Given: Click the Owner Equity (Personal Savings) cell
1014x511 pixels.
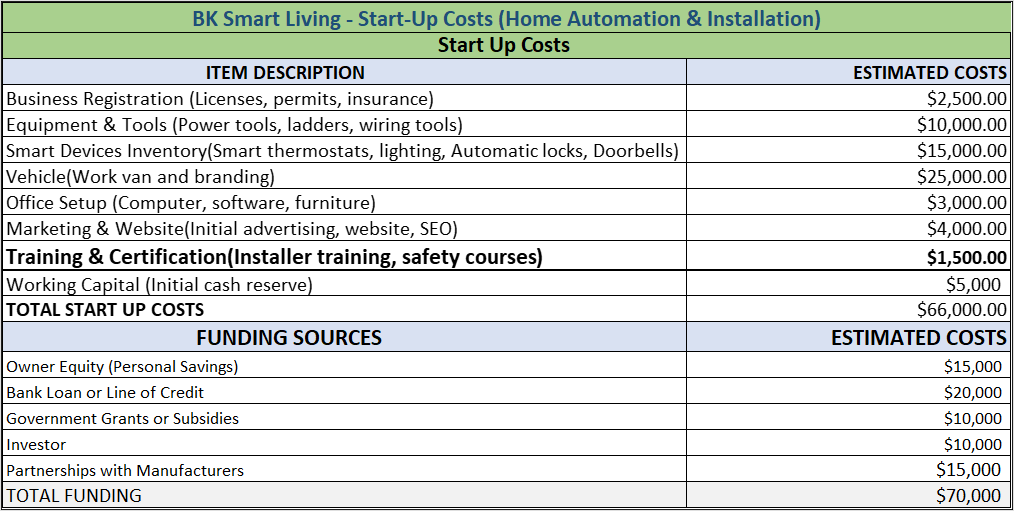Looking at the screenshot, I should [122, 366].
